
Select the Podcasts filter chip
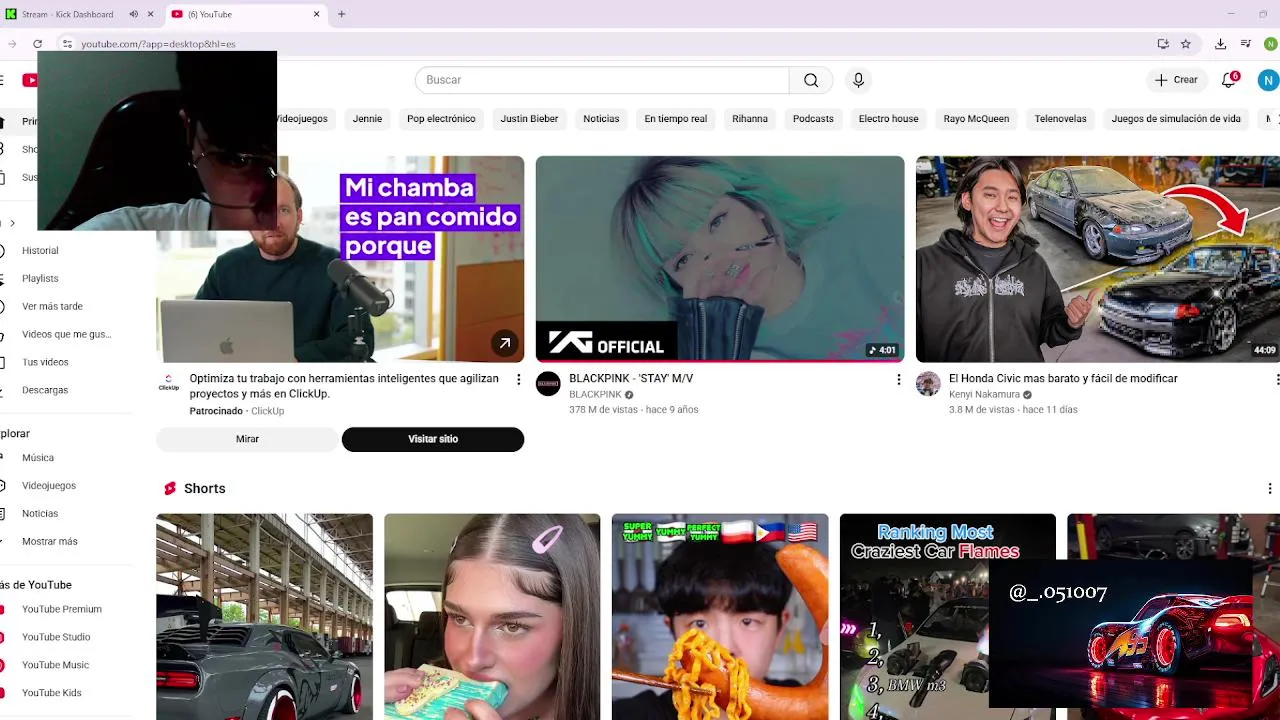(813, 119)
